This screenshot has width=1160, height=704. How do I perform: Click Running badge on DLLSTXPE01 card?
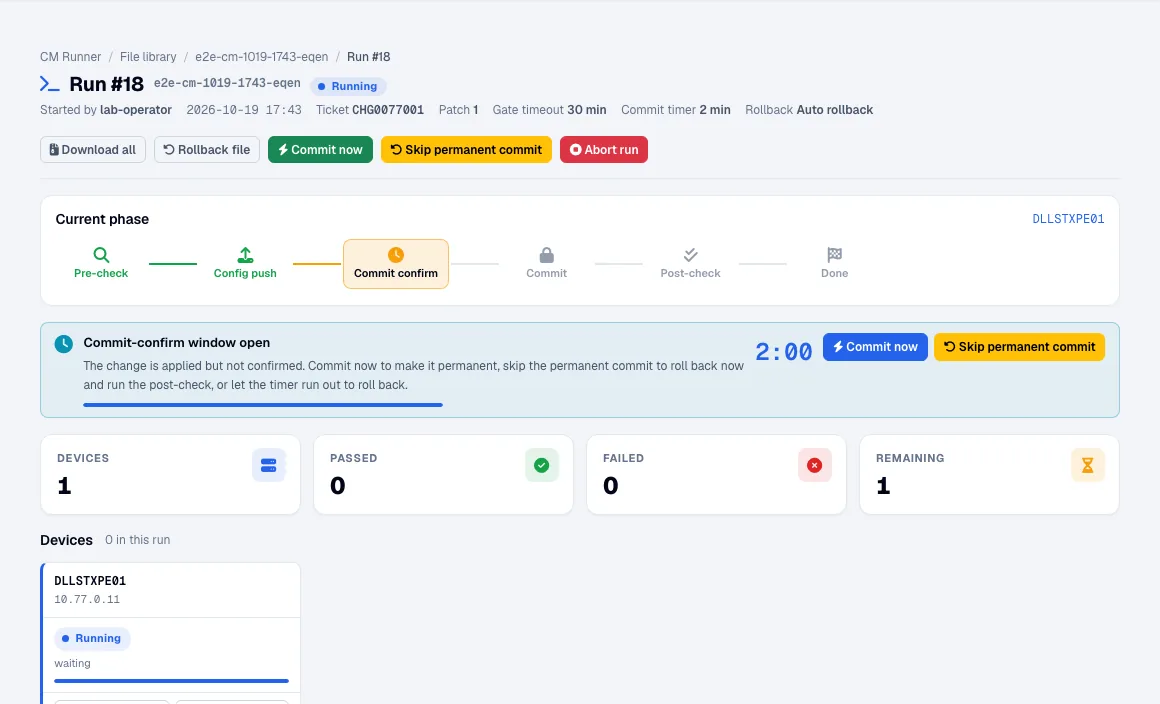point(92,638)
